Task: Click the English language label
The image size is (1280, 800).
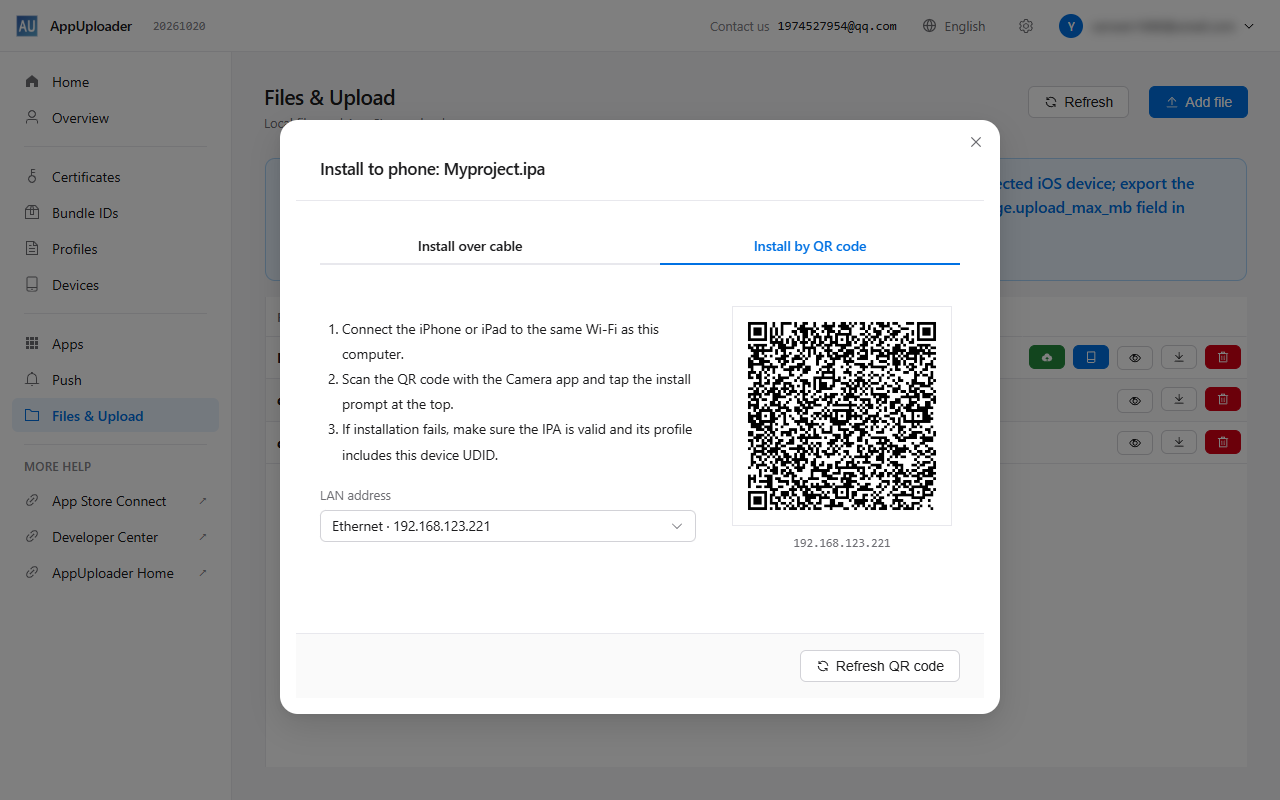Action: coord(965,26)
